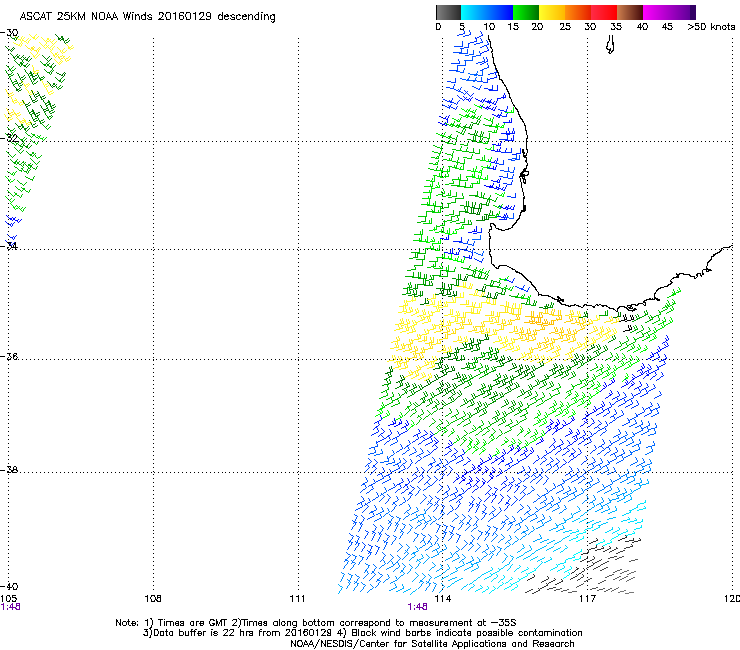Viewport: 740px width, 650px height.
Task: Click the gray 0-5 knots legend swatch
Action: click(x=448, y=12)
